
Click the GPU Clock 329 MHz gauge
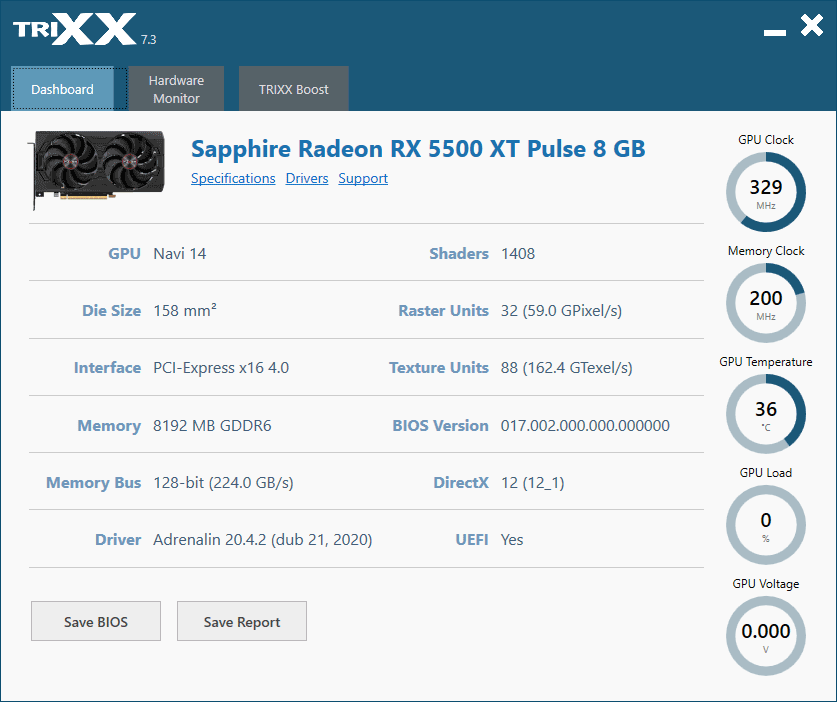766,192
